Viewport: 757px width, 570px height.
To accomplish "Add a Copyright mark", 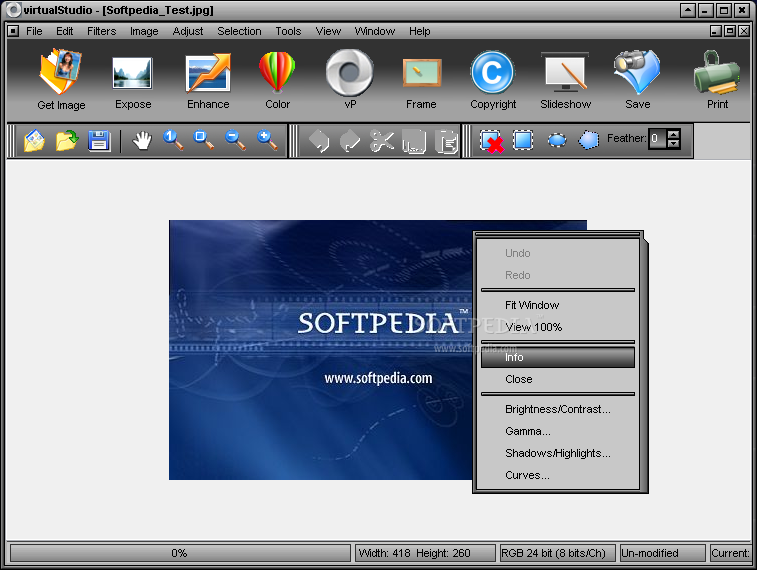I will pyautogui.click(x=493, y=81).
